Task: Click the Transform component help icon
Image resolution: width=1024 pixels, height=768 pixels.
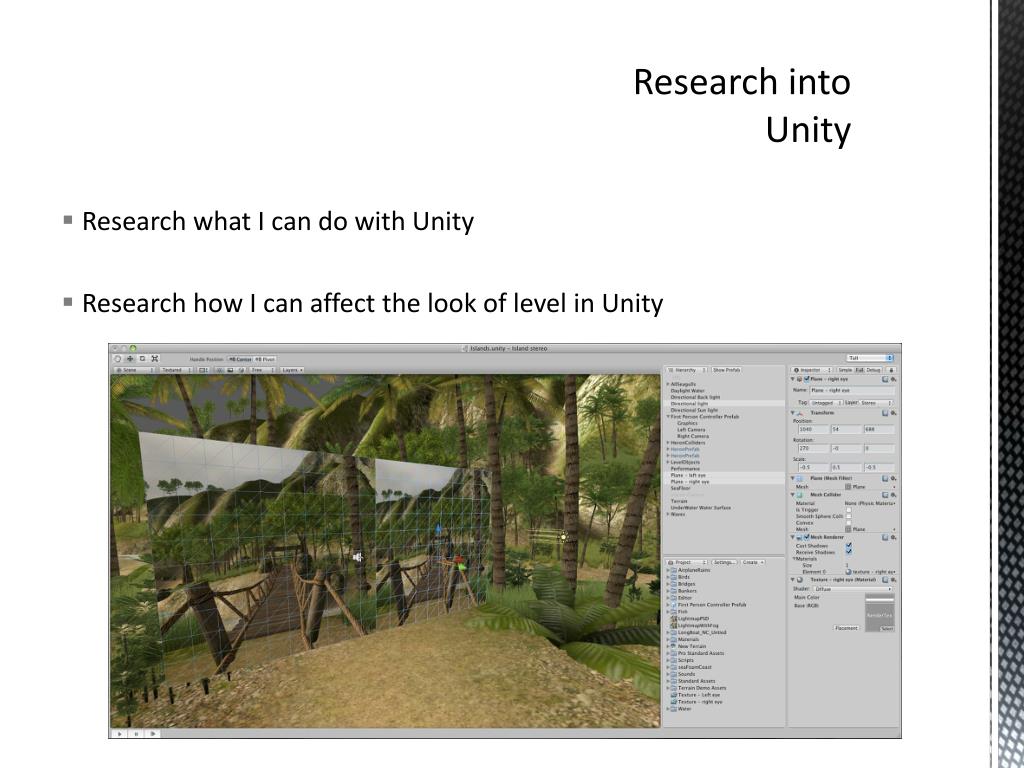Action: pyautogui.click(x=885, y=413)
